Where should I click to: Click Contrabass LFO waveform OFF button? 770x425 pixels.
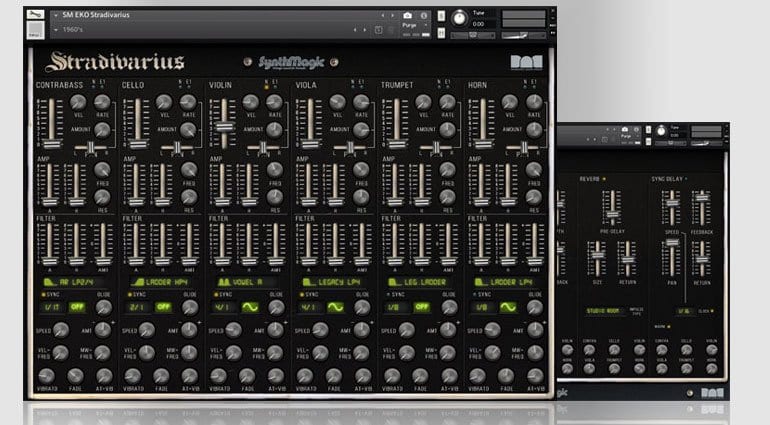coord(77,307)
